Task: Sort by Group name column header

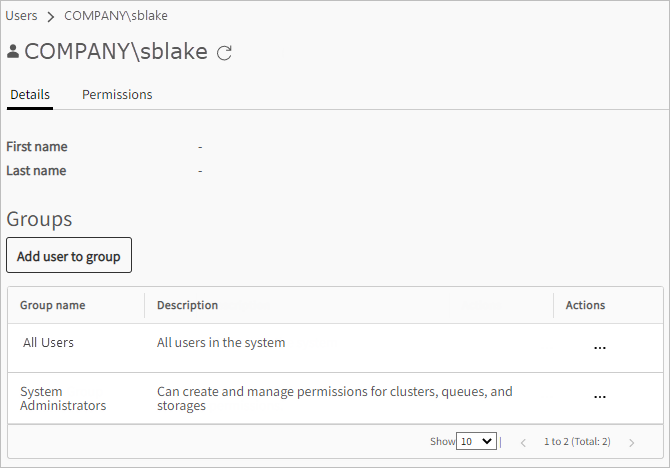Action: pos(53,305)
